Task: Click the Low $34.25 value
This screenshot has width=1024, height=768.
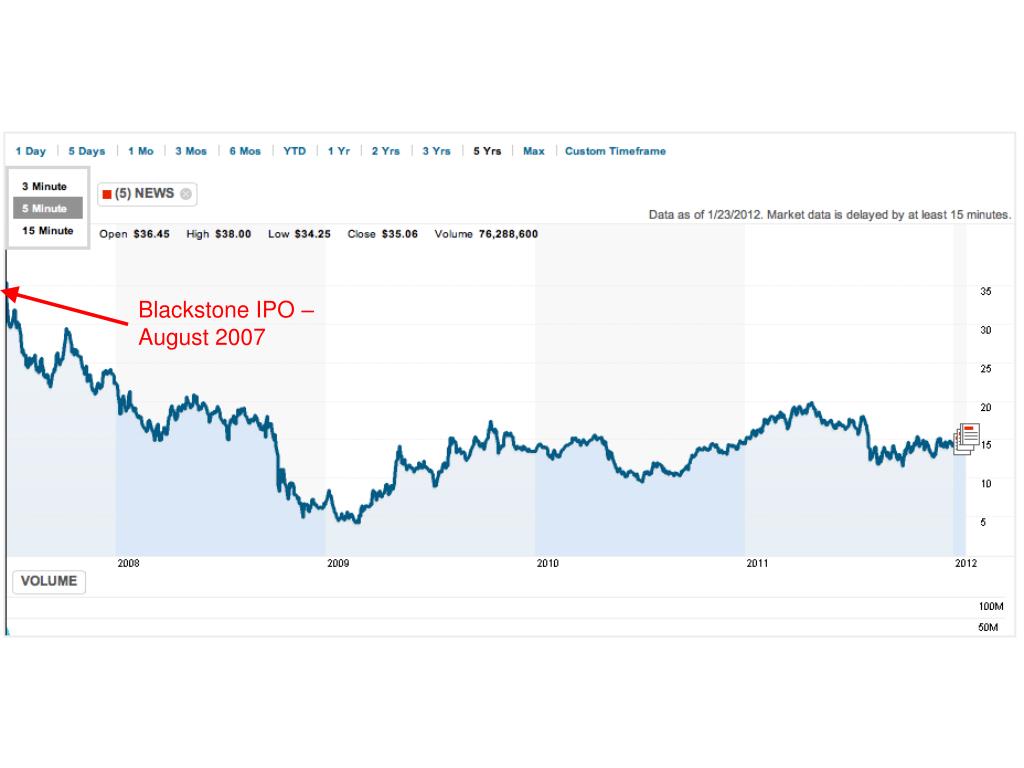Action: [300, 234]
